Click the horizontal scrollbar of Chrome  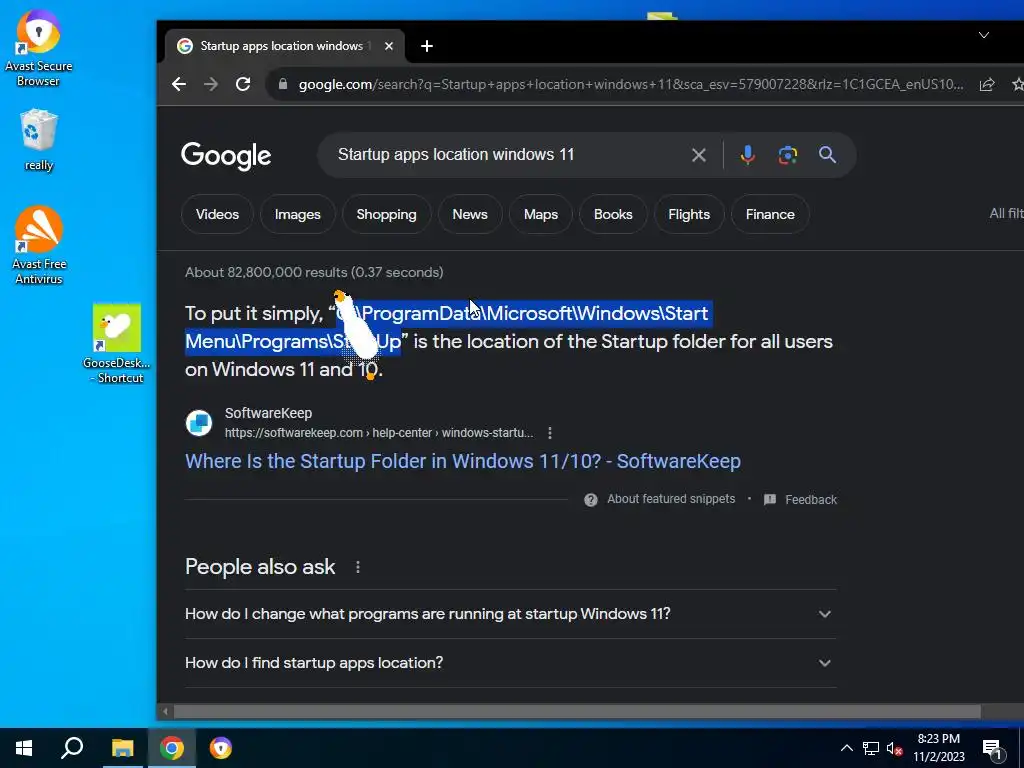[577, 711]
